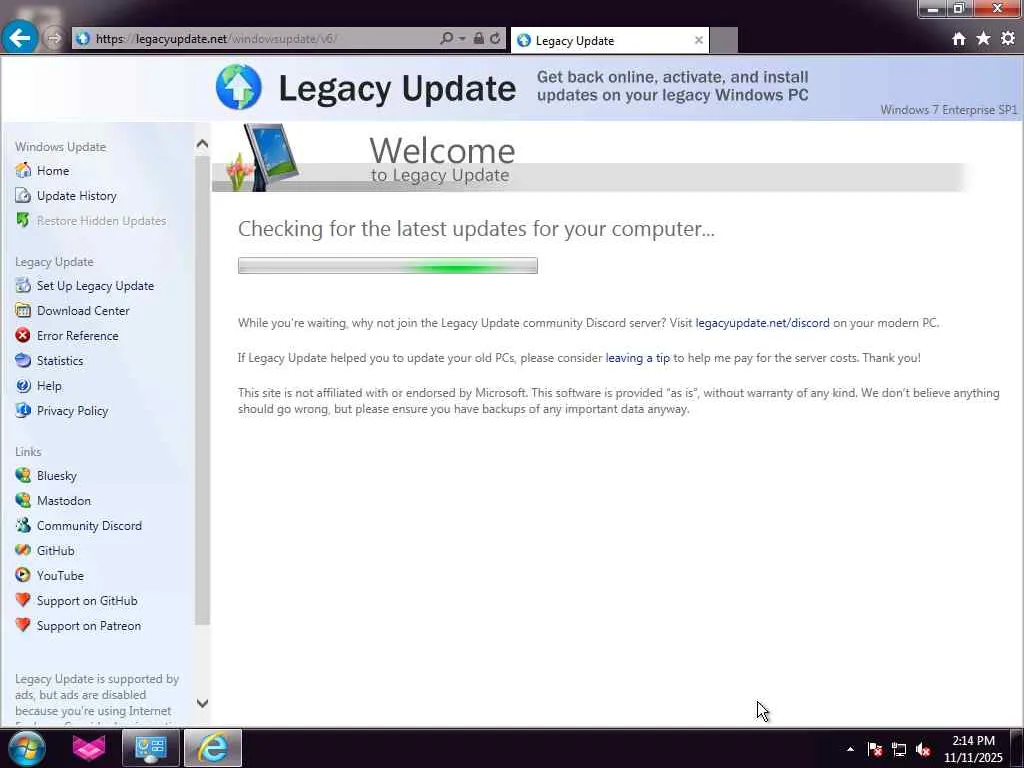Open Set Up Legacy Update link
This screenshot has height=768, width=1024.
95,286
